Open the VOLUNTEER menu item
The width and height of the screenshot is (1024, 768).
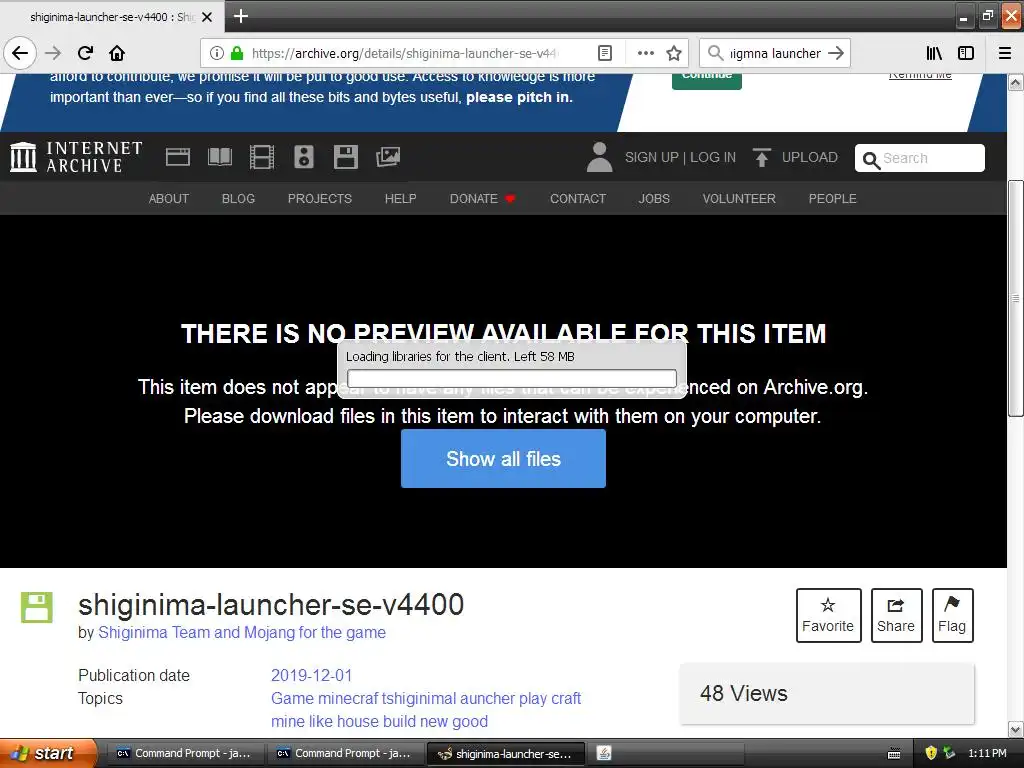point(739,199)
